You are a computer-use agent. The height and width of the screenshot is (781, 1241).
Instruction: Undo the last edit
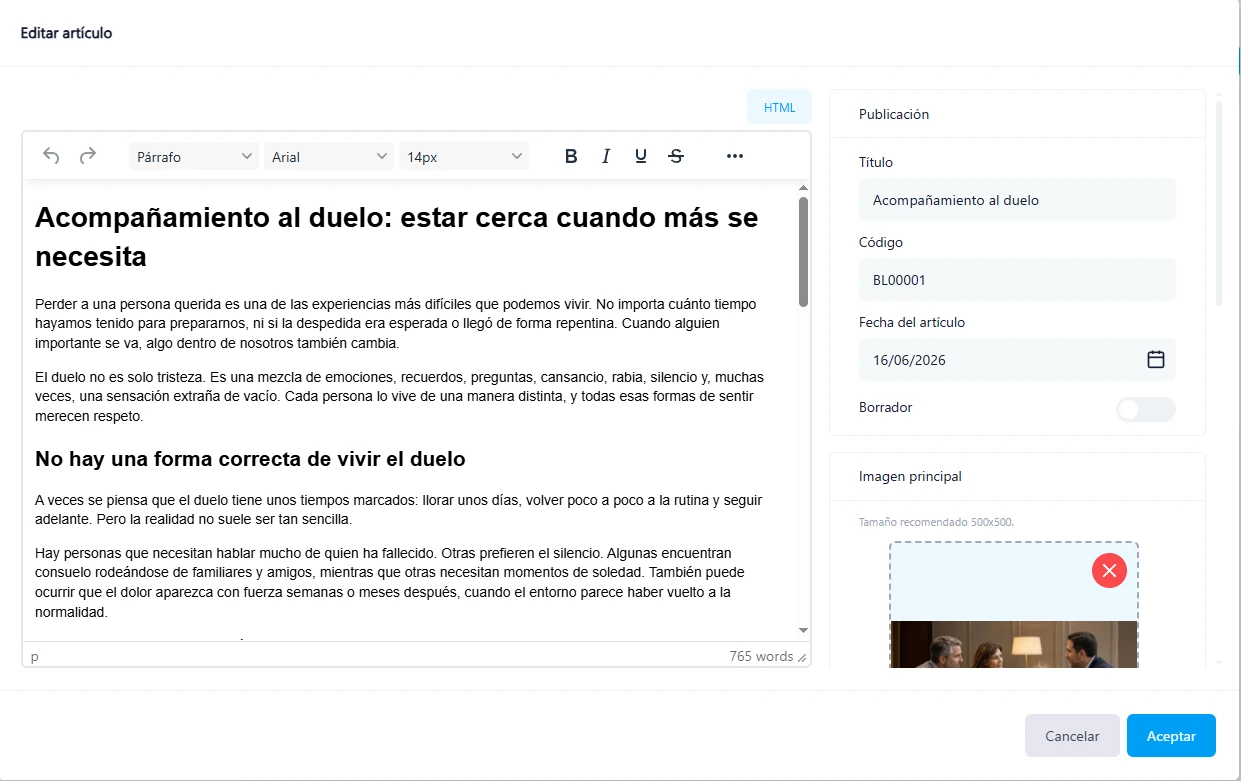[x=51, y=156]
